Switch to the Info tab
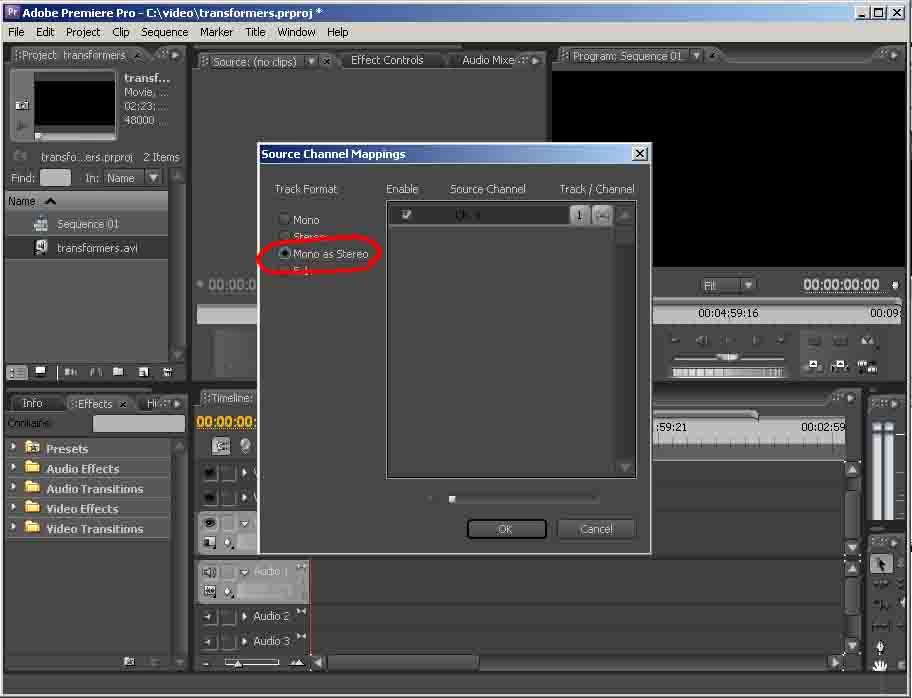 pyautogui.click(x=32, y=403)
